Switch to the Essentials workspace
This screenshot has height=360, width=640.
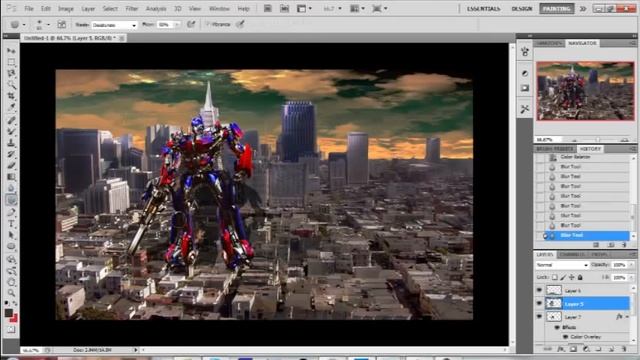[484, 8]
